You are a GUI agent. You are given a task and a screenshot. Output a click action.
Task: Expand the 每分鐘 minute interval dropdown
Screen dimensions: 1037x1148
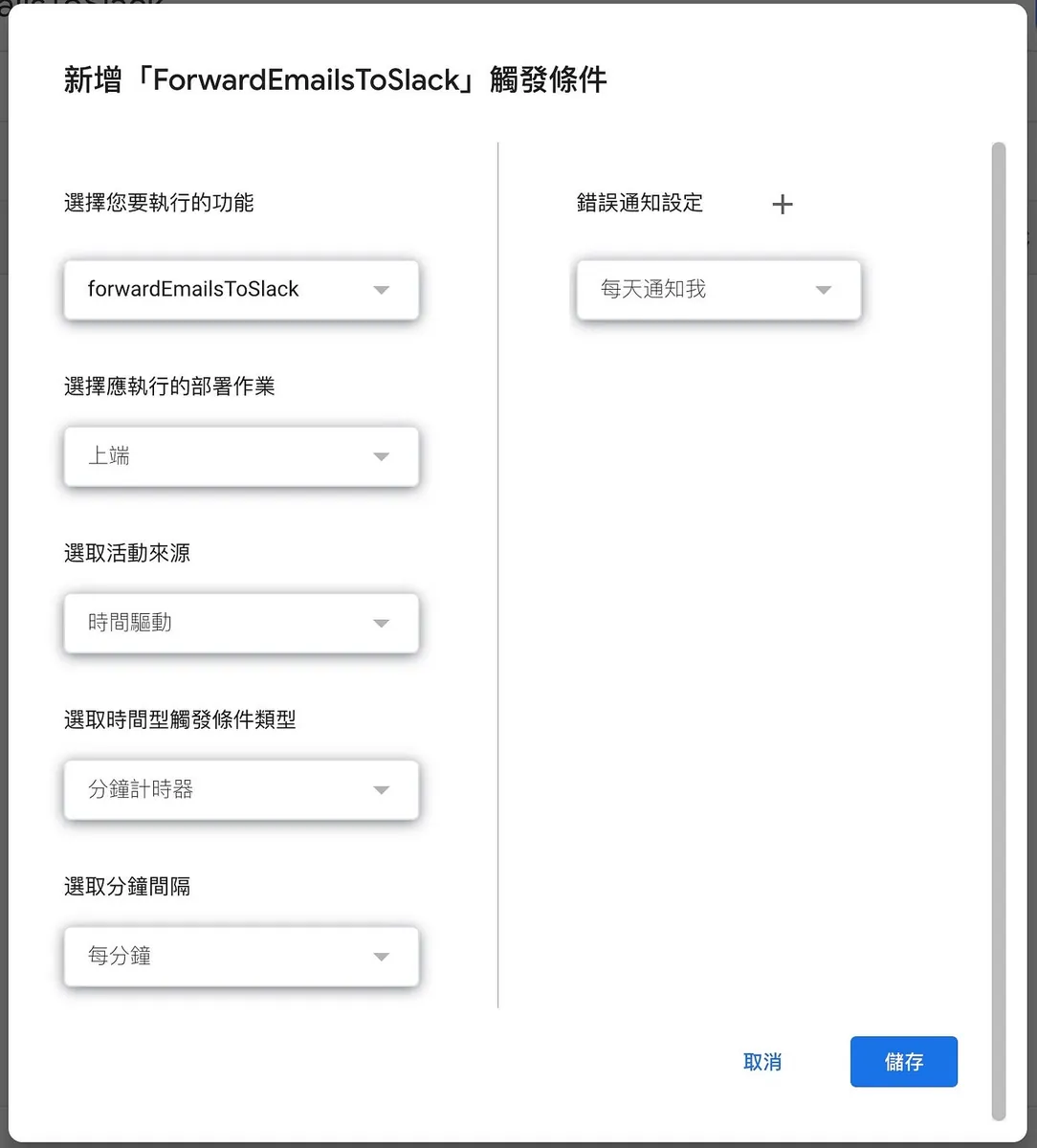pos(241,957)
